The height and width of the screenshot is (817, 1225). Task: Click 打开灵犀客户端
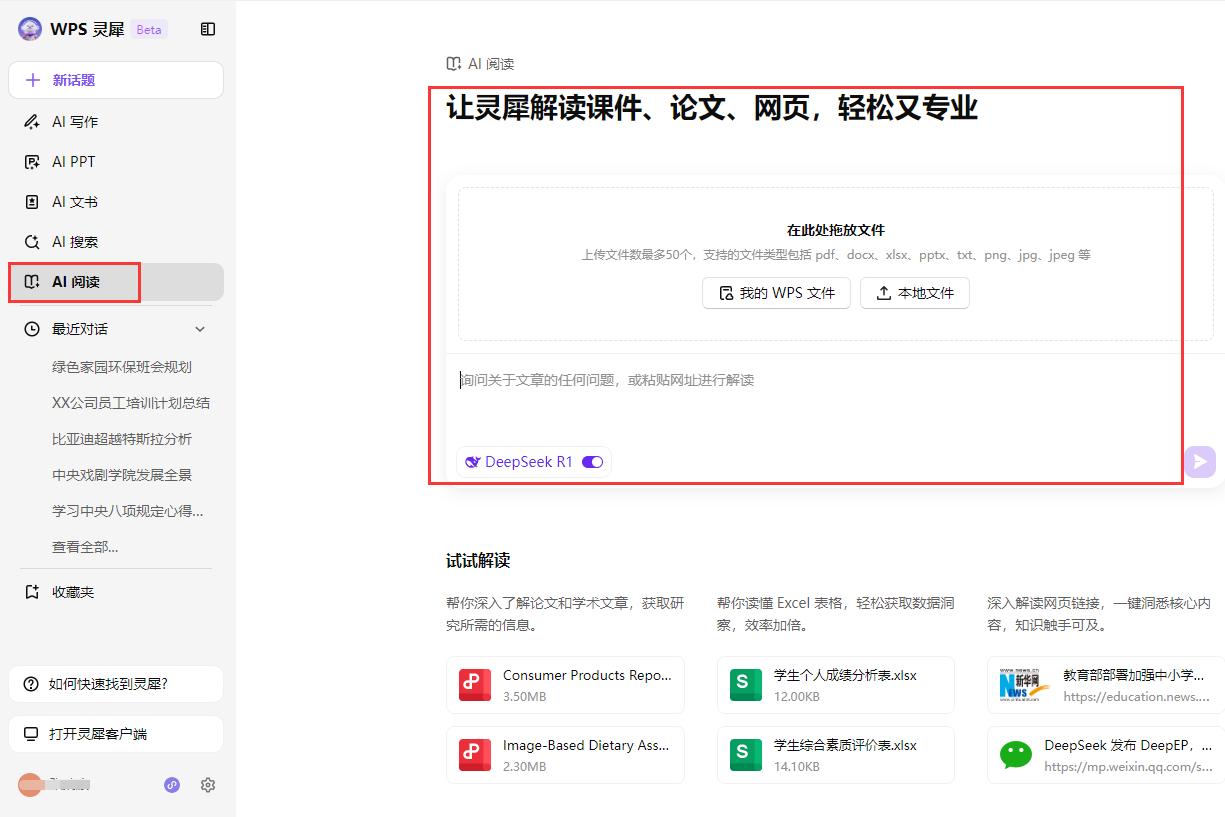[116, 734]
